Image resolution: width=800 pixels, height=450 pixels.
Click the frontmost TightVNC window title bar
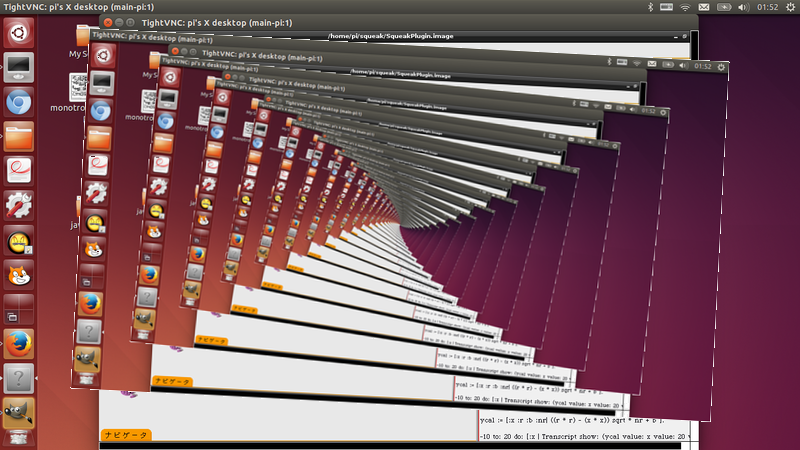(398, 22)
